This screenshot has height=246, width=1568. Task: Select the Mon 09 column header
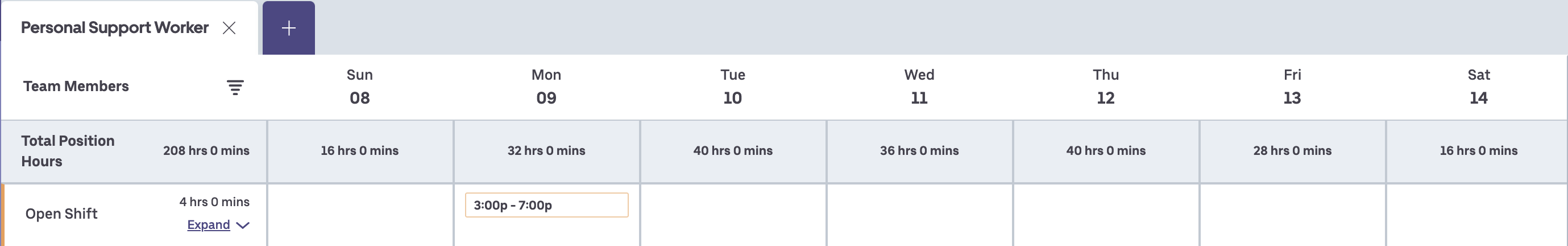(546, 87)
